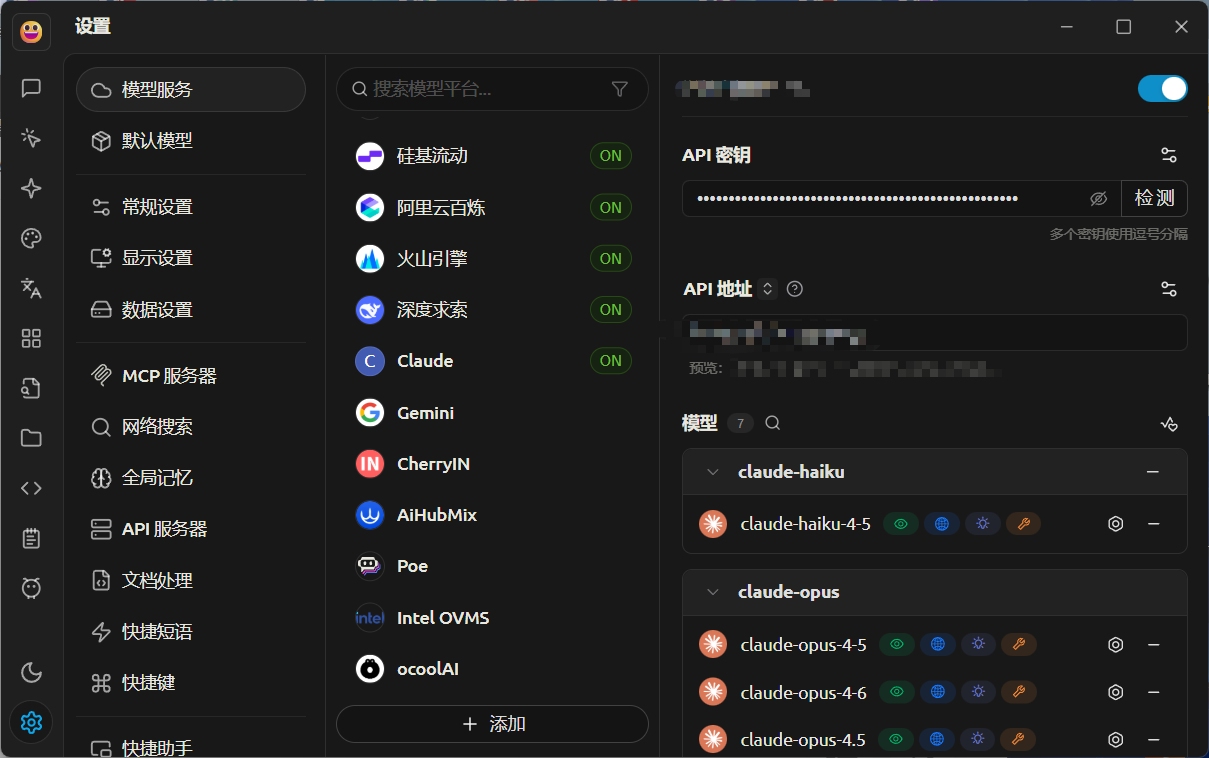Open 数据设置 settings section
The width and height of the screenshot is (1209, 758).
pos(191,310)
